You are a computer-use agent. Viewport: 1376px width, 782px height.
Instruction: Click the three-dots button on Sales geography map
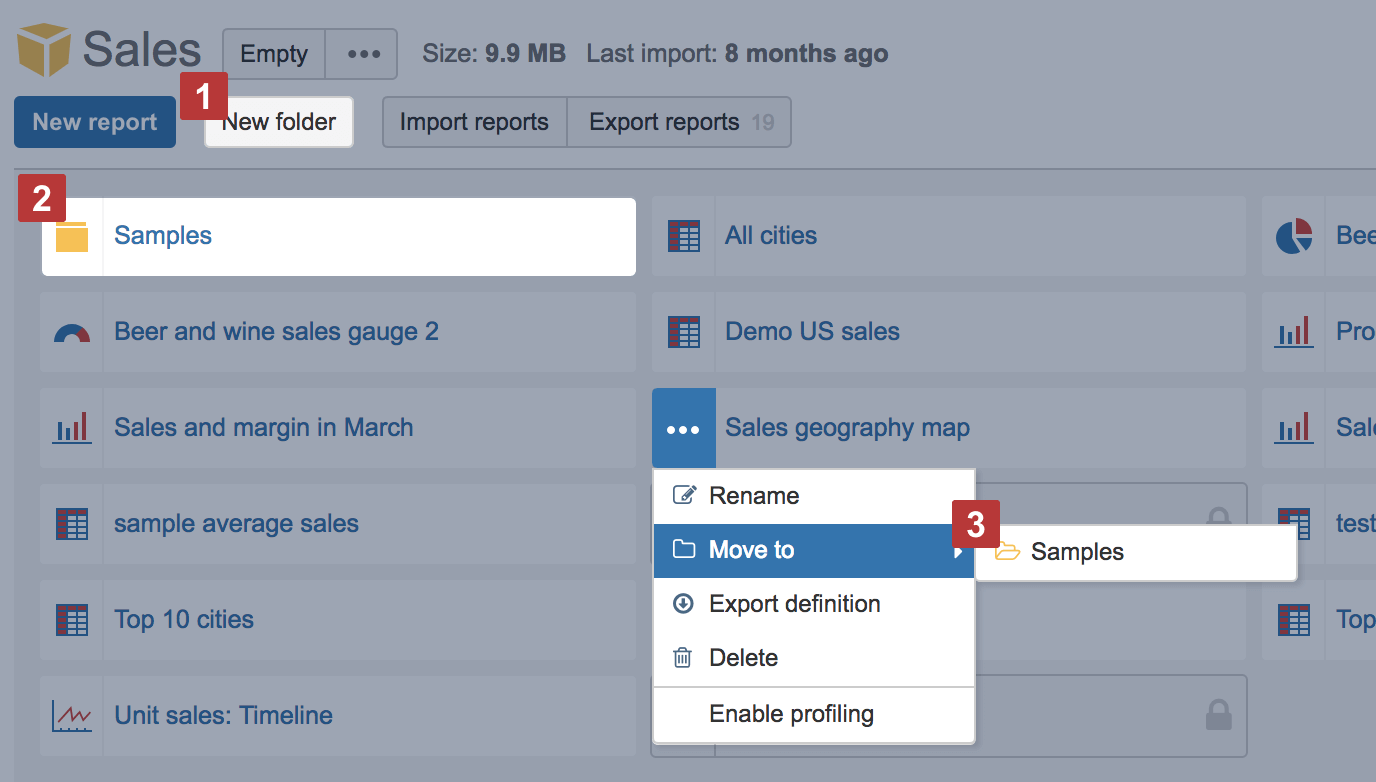tap(684, 429)
